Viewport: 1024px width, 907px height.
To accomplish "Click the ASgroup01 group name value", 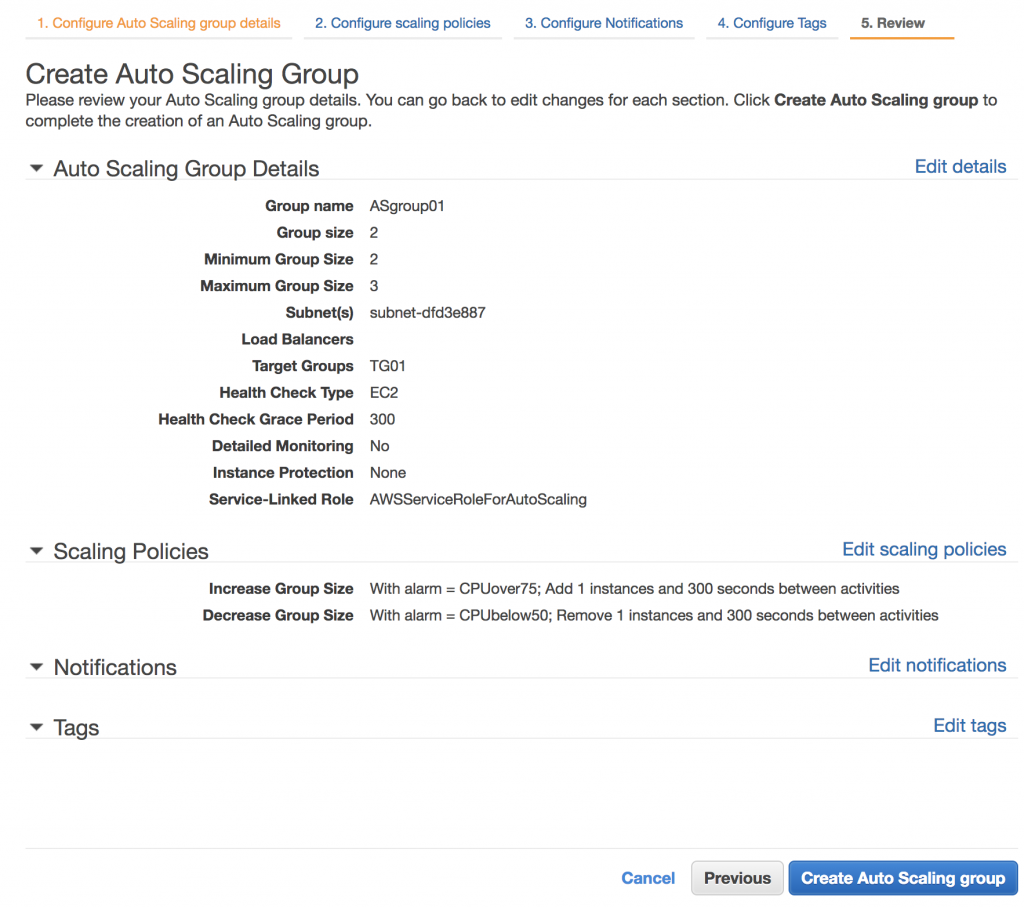I will (x=406, y=205).
